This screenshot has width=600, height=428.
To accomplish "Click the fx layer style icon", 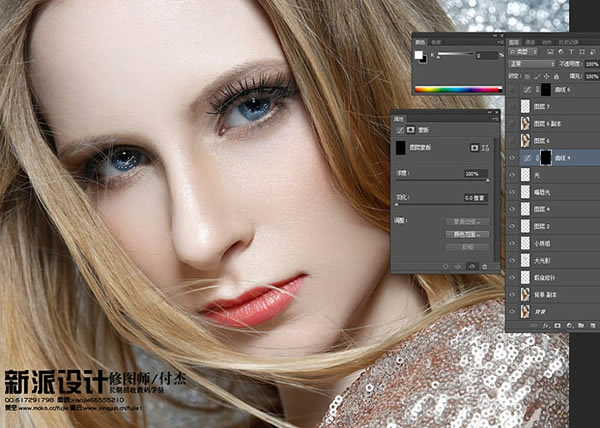I will [546, 325].
